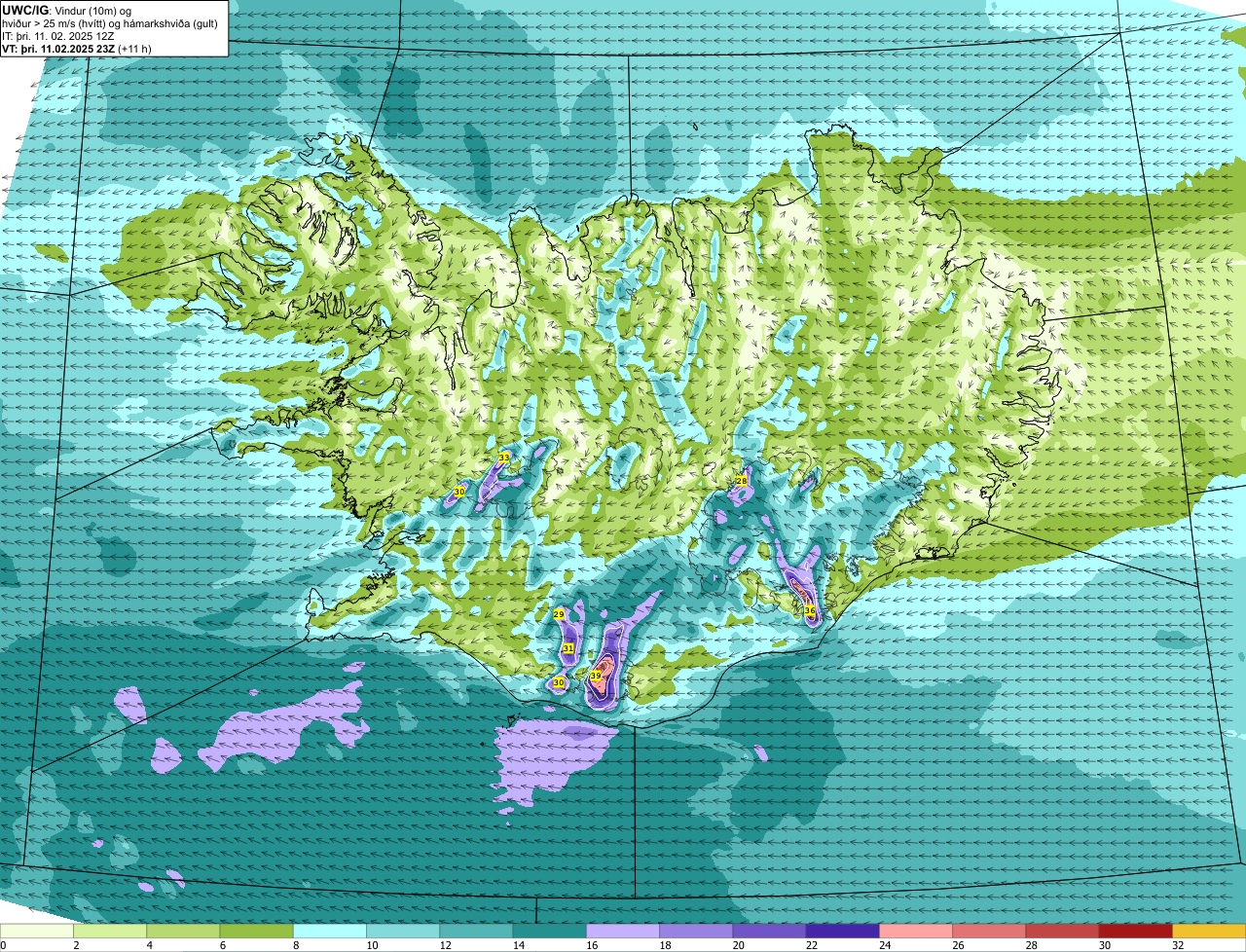Click the legend scale number 2

point(76,945)
